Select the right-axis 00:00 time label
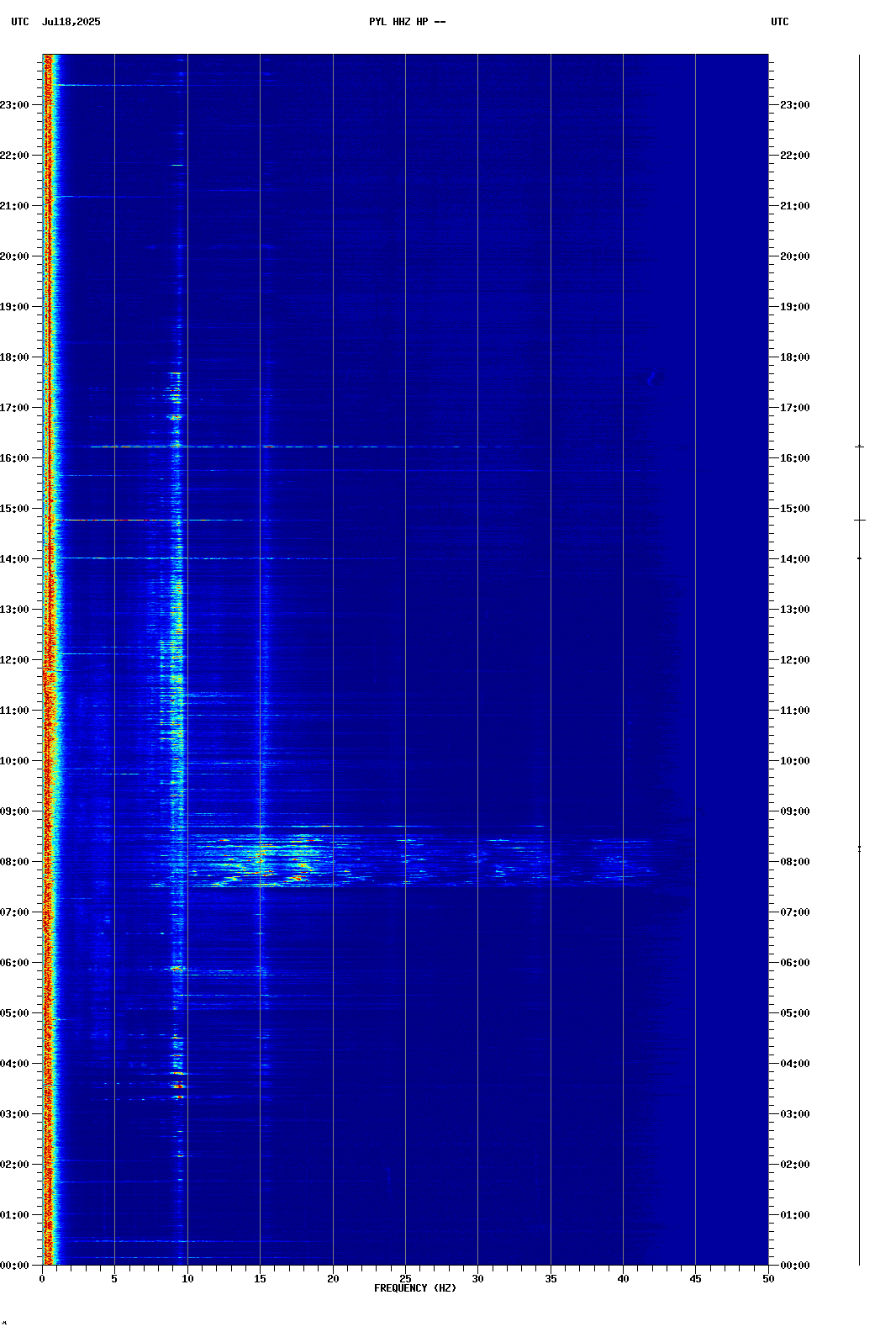 pyautogui.click(x=795, y=1266)
